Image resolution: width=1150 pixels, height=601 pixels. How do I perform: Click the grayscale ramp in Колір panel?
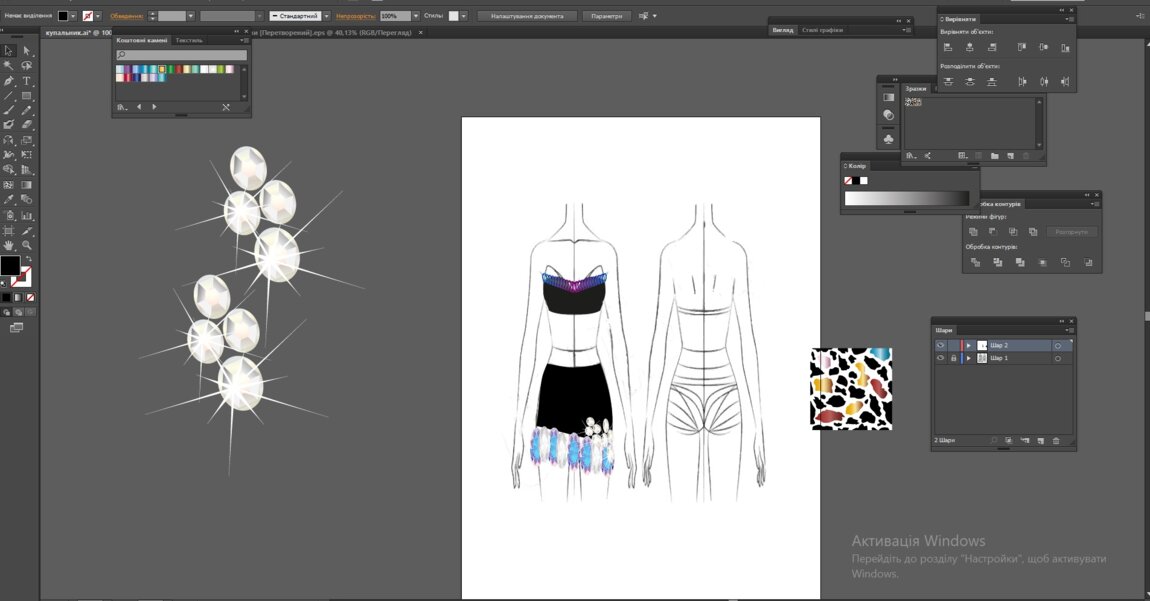coord(906,199)
